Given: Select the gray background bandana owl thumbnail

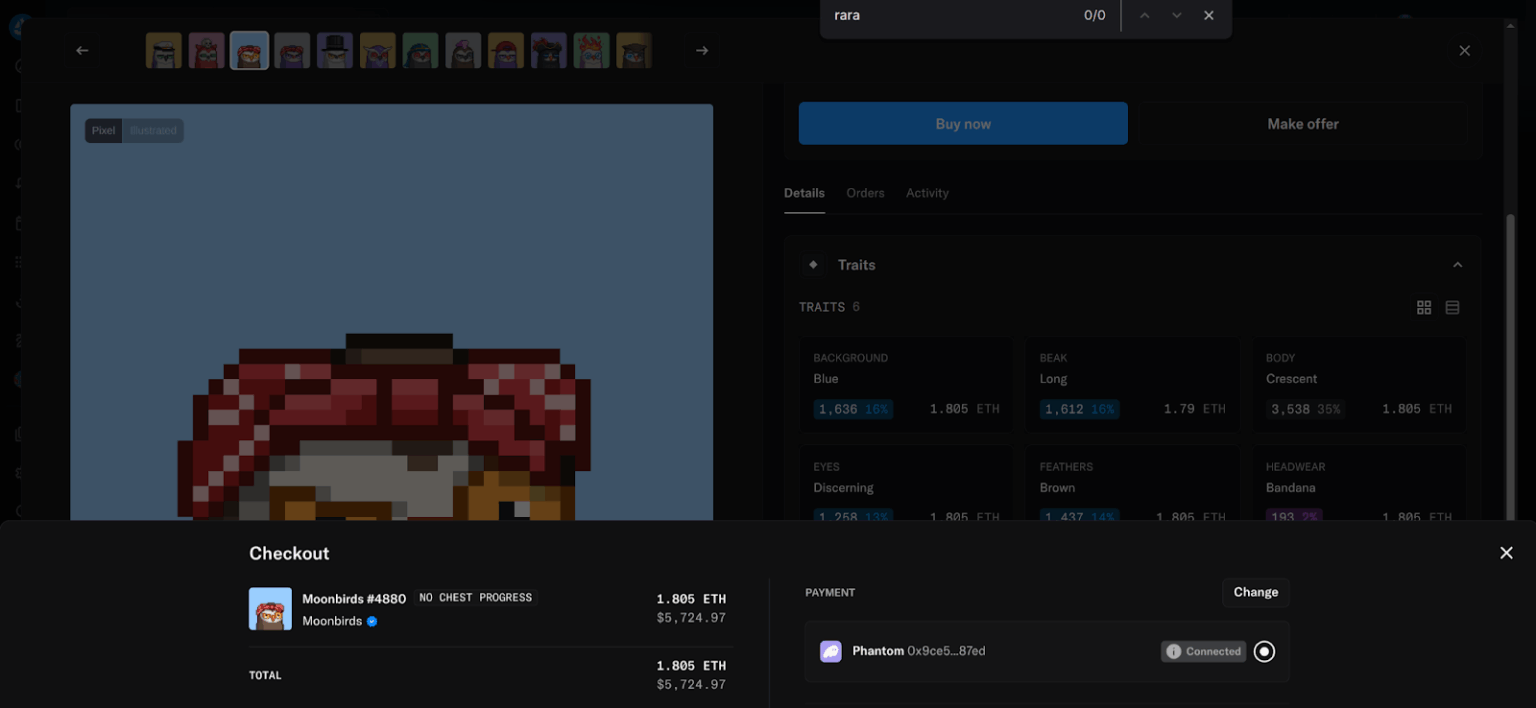Looking at the screenshot, I should click(292, 50).
